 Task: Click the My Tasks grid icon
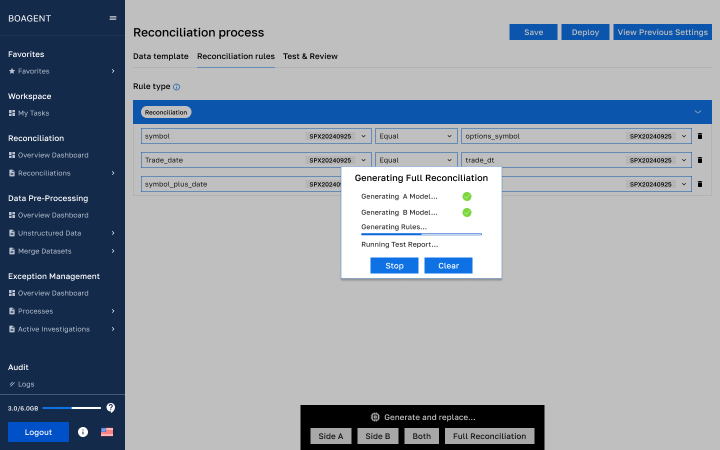tap(12, 113)
